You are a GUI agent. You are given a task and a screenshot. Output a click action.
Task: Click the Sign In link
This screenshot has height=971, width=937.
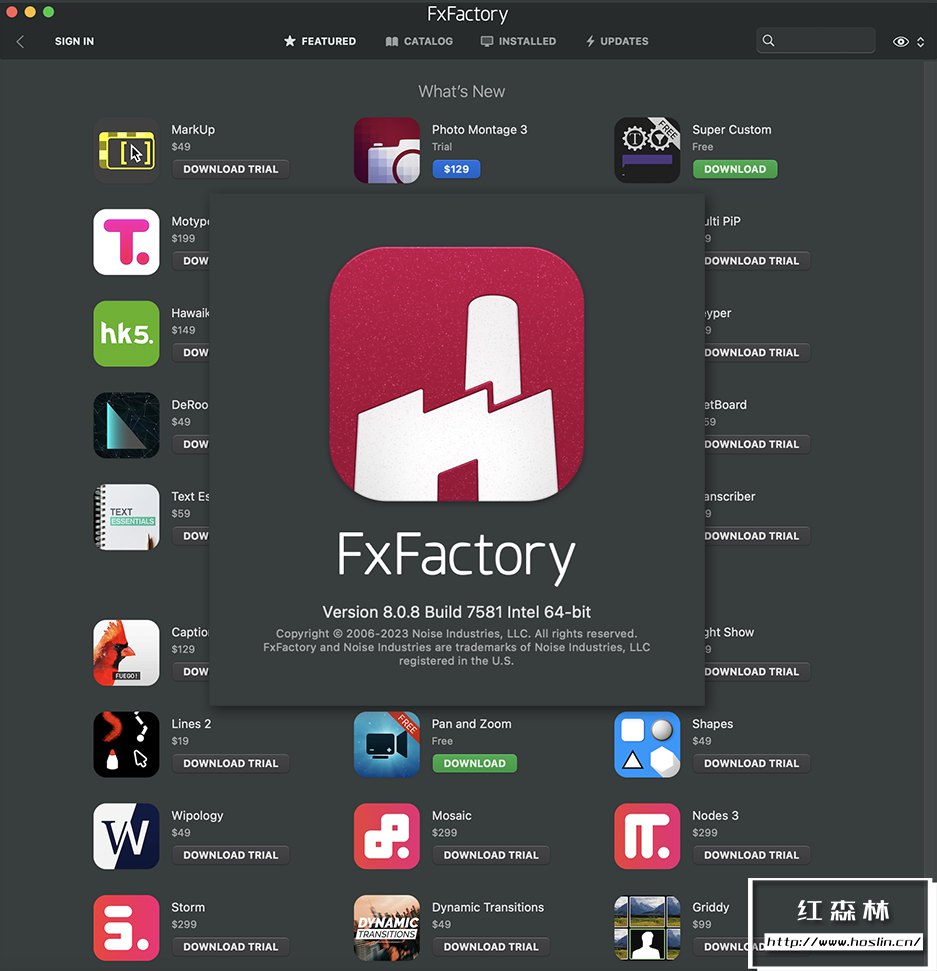(74, 41)
